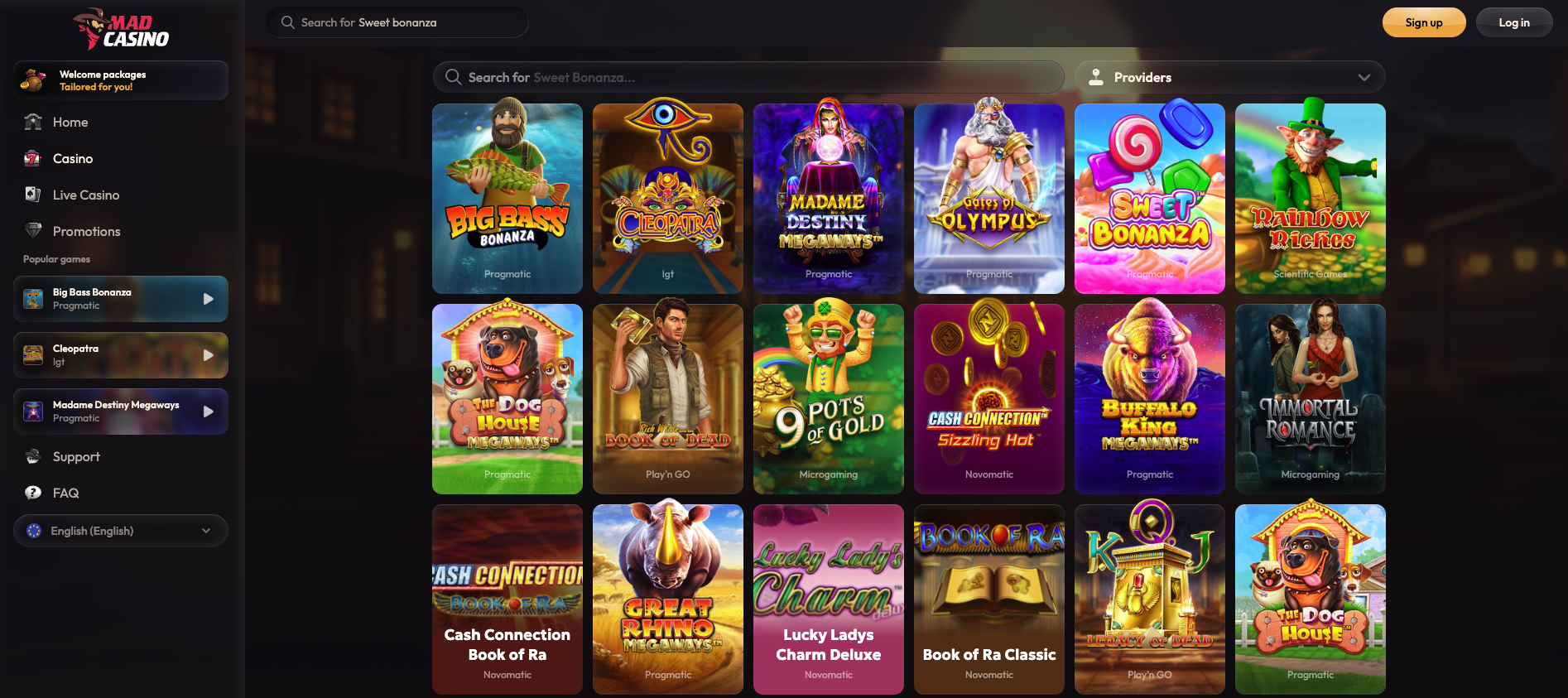
Task: Expand the Providers dropdown
Action: tap(1229, 77)
